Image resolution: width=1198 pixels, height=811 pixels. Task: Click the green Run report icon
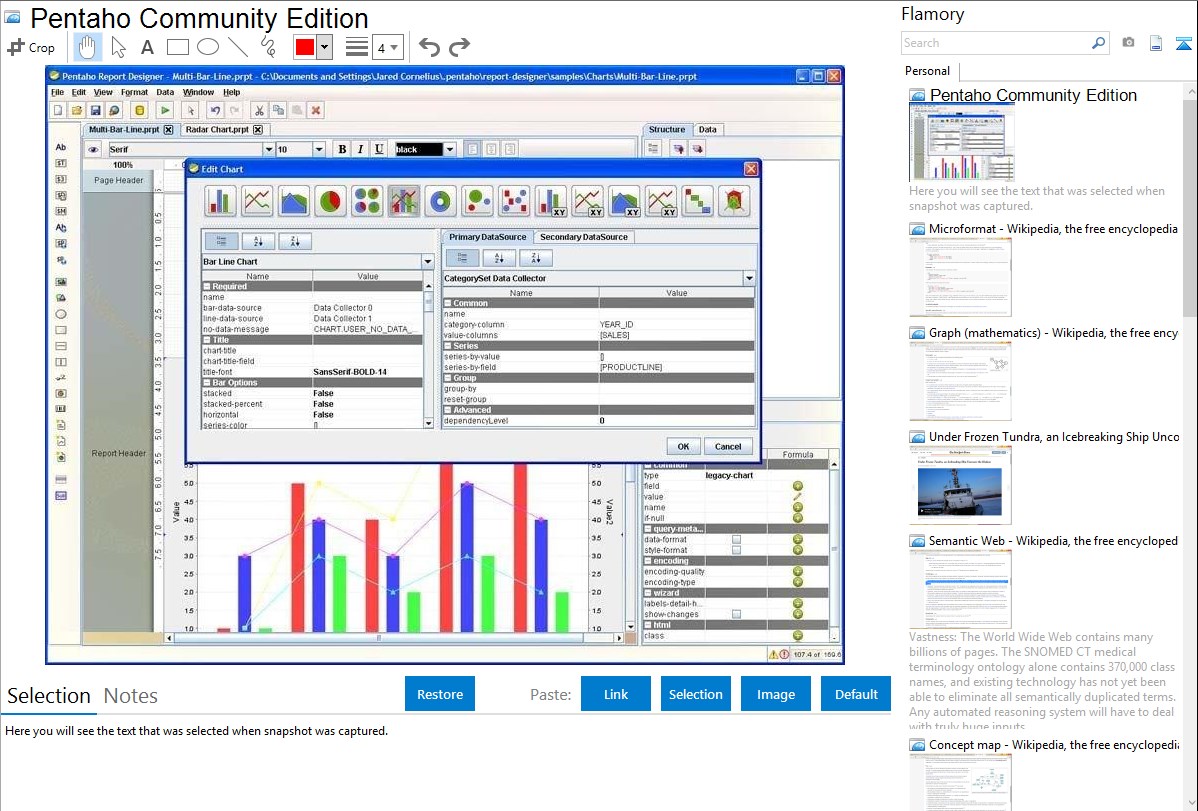165,110
